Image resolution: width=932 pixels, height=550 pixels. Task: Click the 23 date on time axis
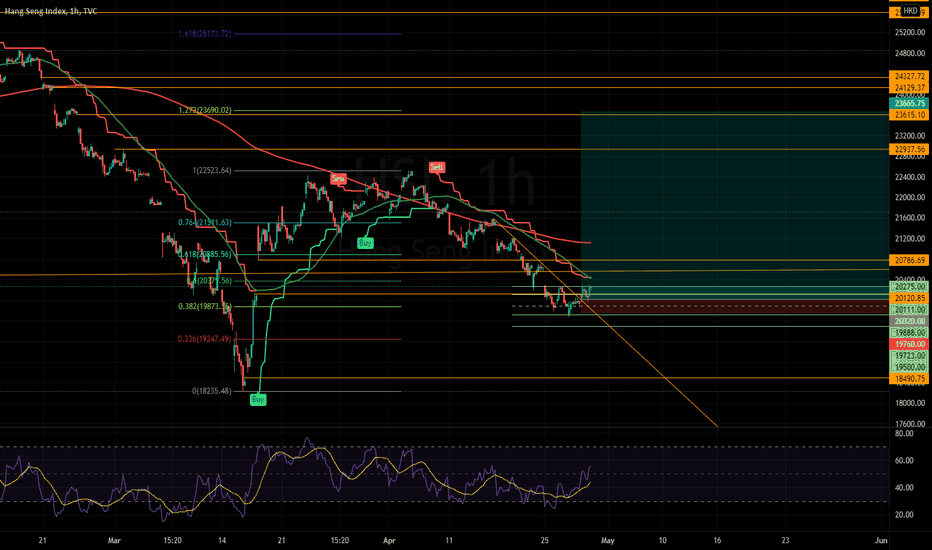785,540
